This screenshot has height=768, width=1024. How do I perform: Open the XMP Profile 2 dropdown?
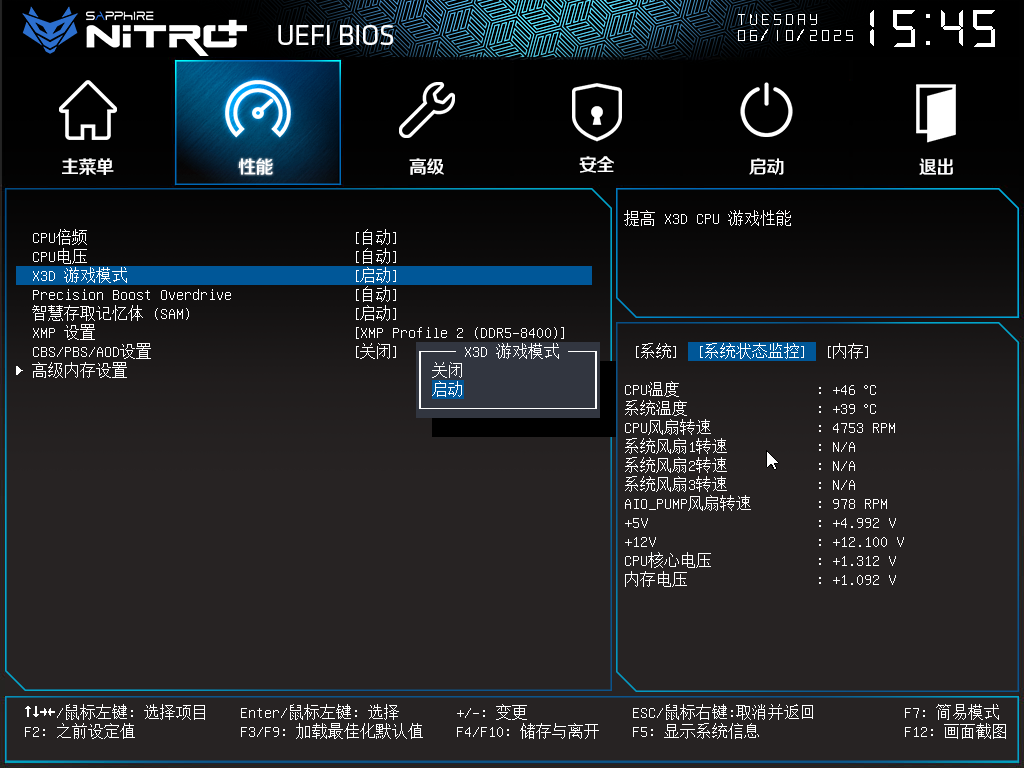460,333
